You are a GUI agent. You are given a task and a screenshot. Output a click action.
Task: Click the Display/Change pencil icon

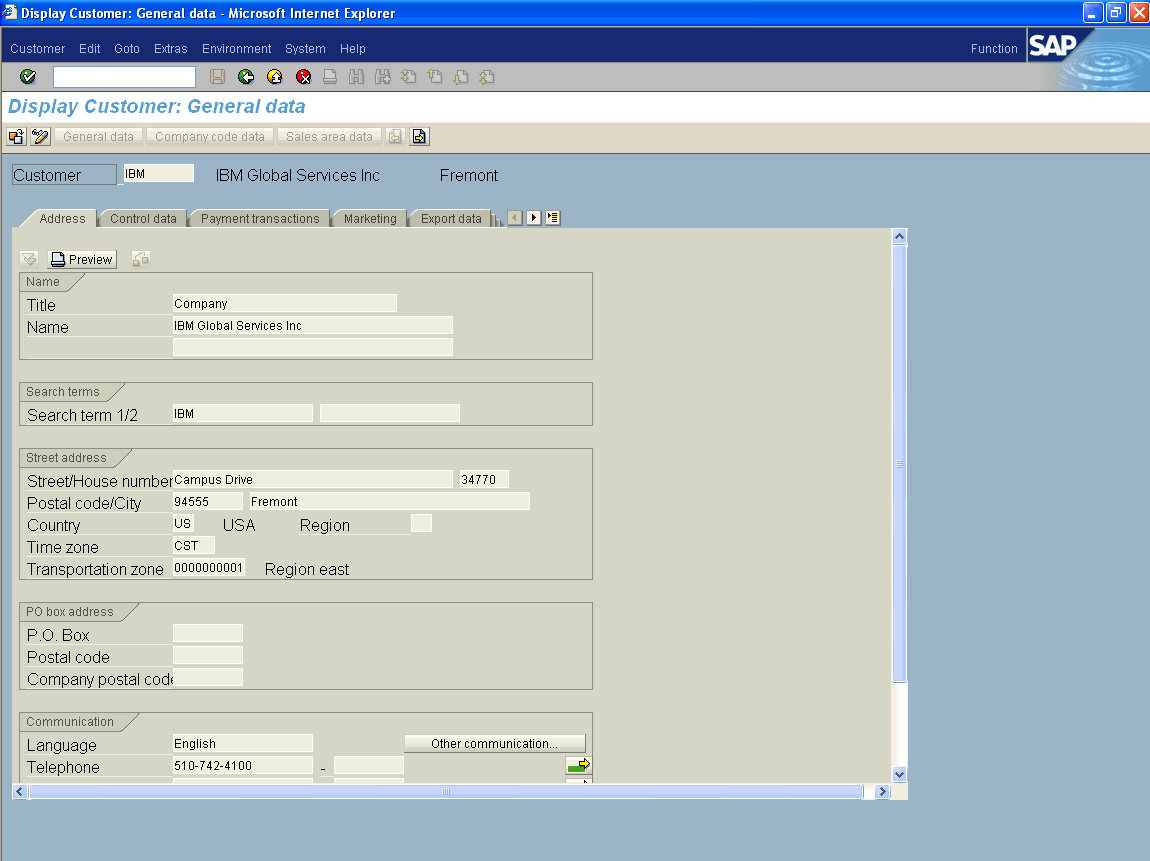40,136
